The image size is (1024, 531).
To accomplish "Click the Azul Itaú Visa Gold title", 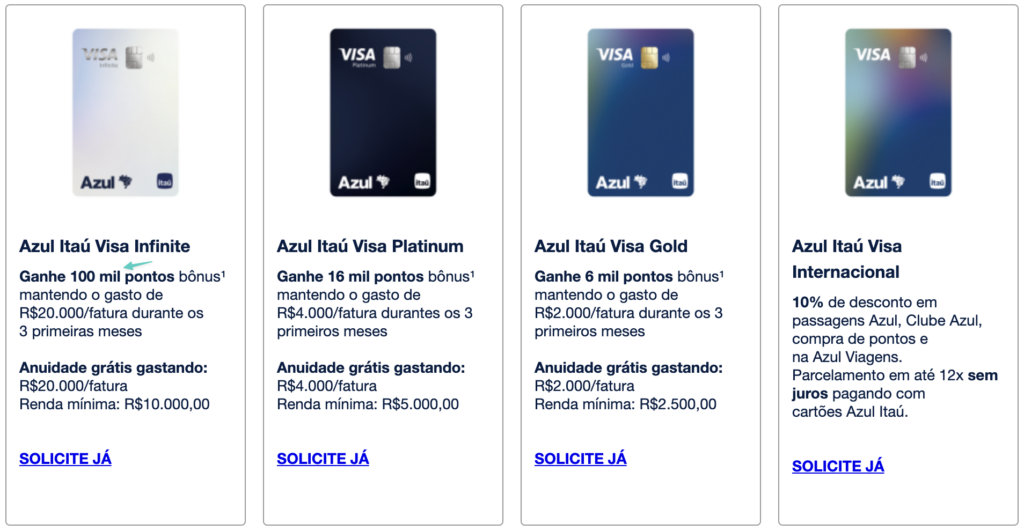I will (611, 246).
